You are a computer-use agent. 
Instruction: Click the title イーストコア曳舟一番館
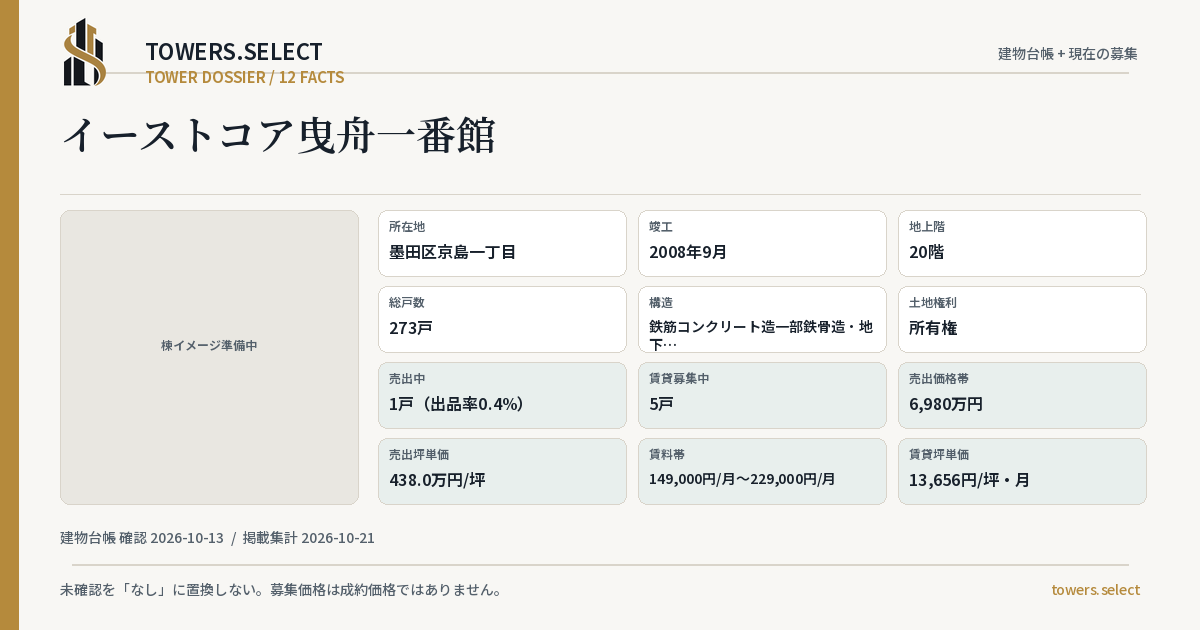tap(279, 135)
